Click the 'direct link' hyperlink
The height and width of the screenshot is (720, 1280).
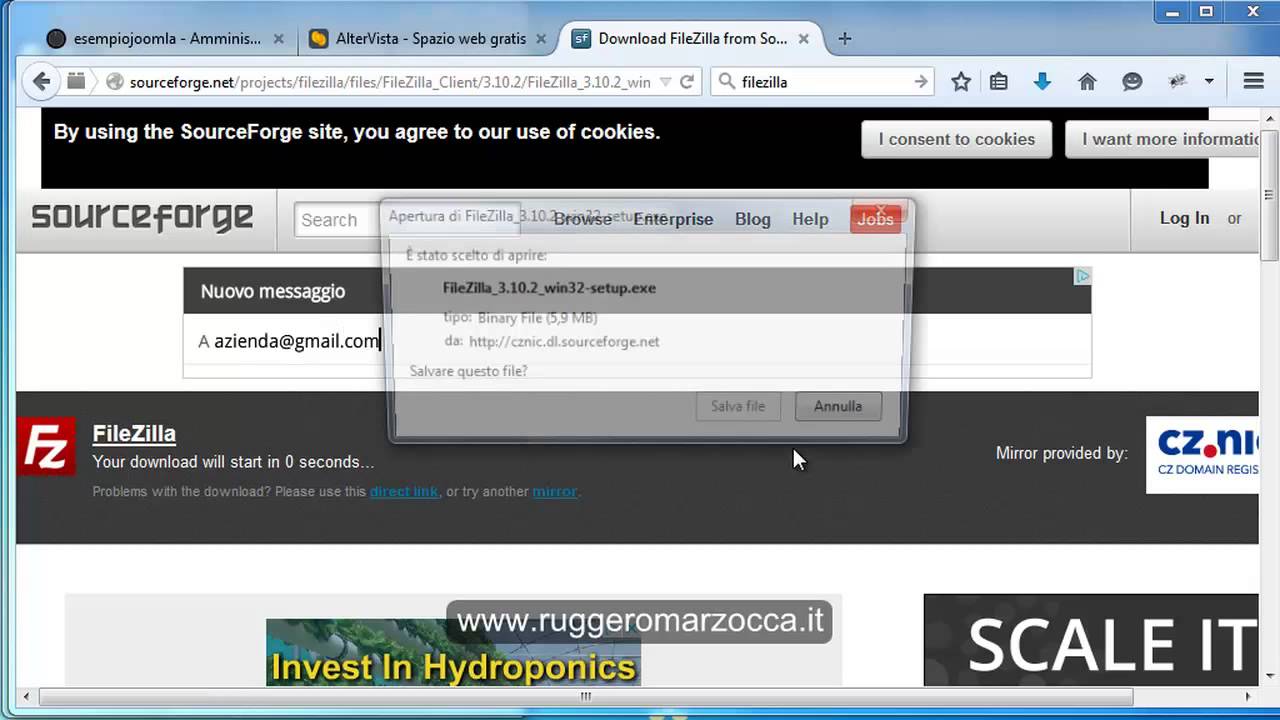404,491
